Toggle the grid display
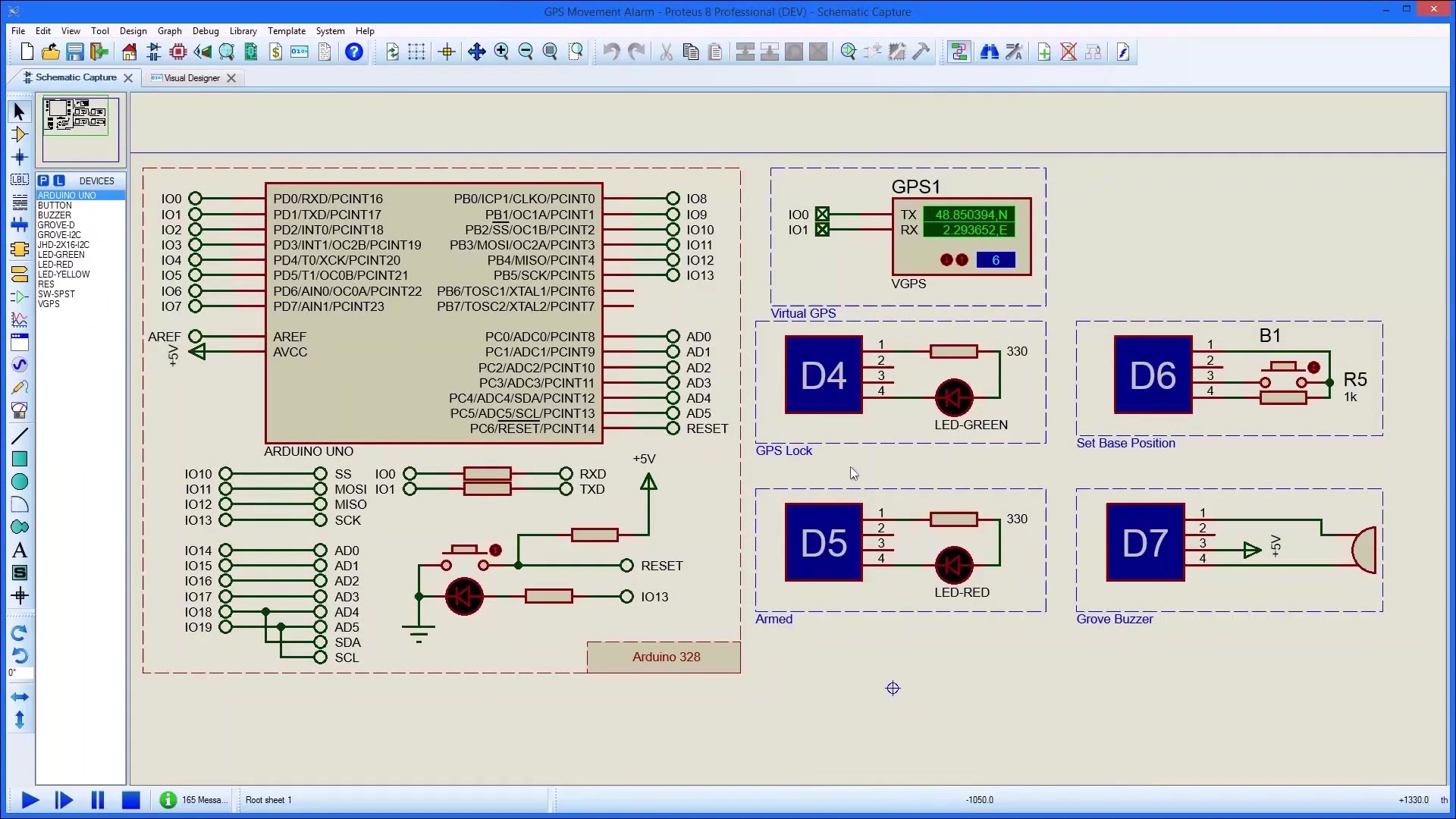 tap(416, 52)
